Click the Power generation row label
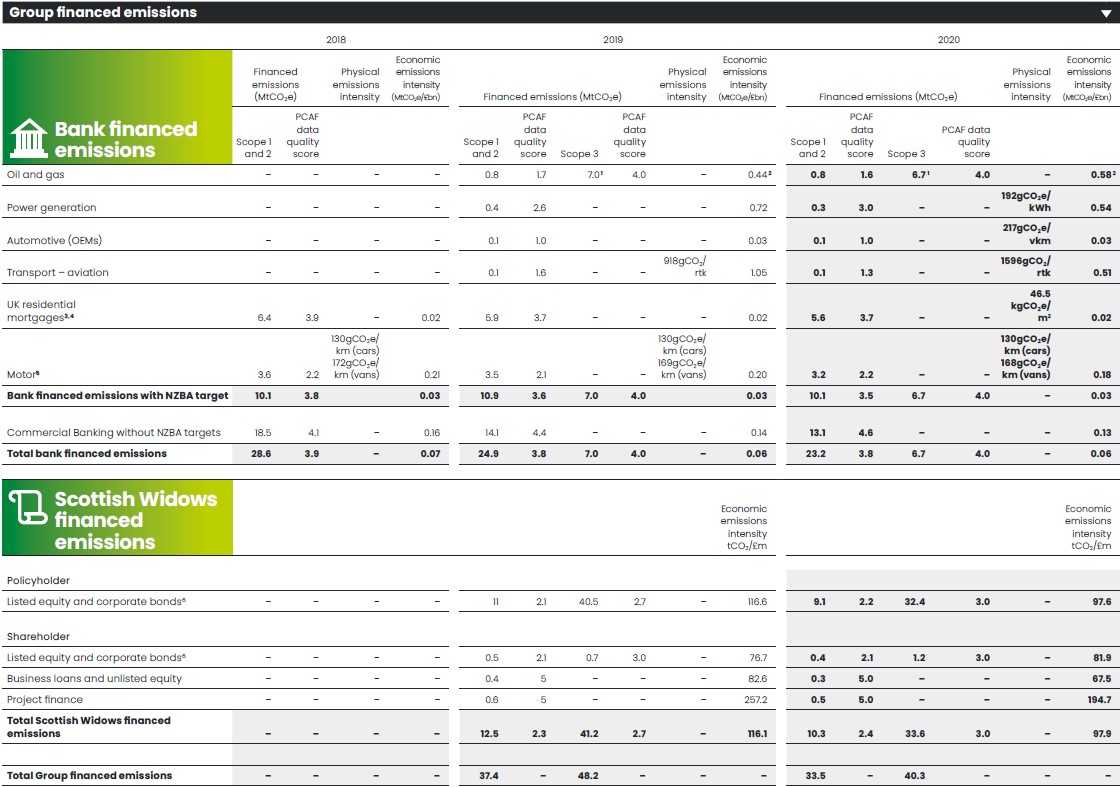The height and width of the screenshot is (787, 1120). click(52, 208)
